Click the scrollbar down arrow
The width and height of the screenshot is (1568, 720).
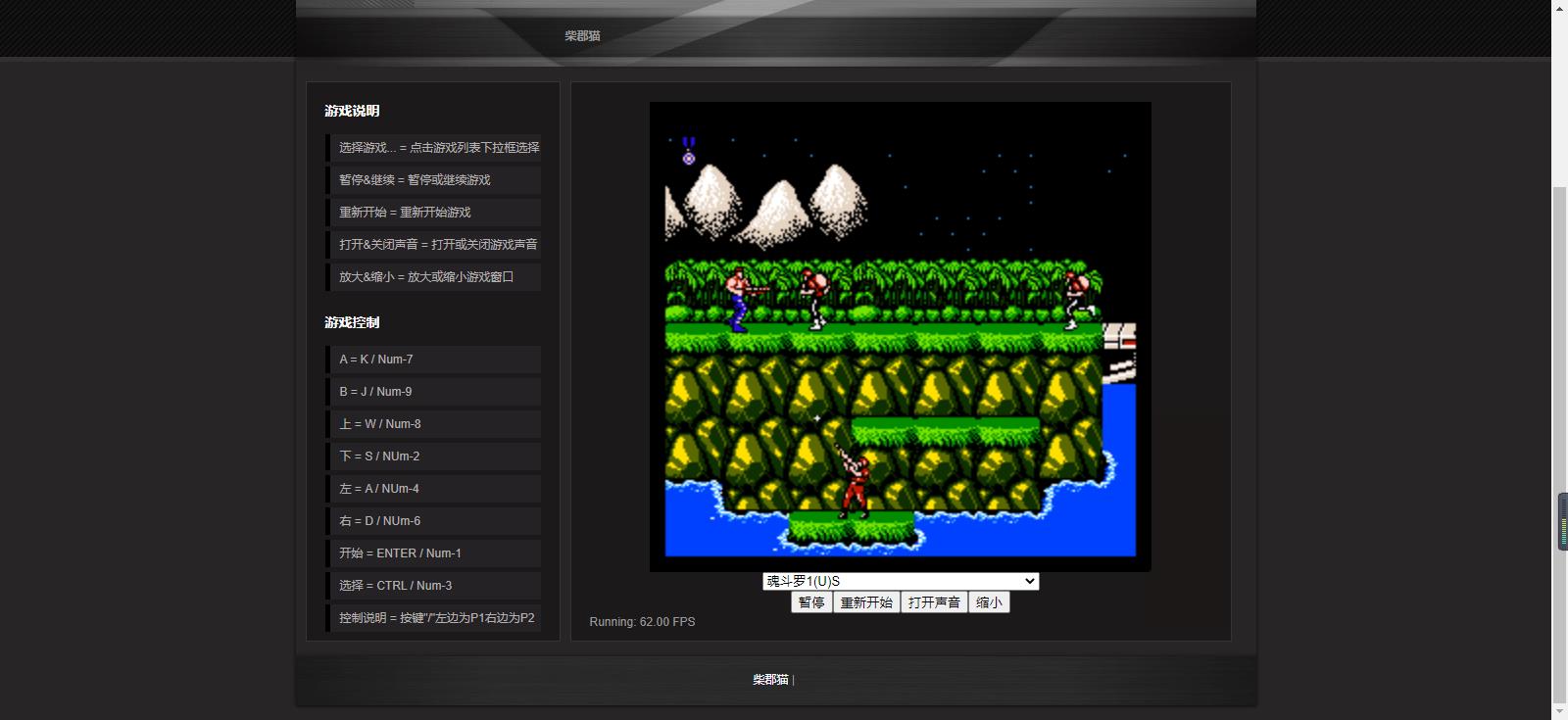(1559, 711)
